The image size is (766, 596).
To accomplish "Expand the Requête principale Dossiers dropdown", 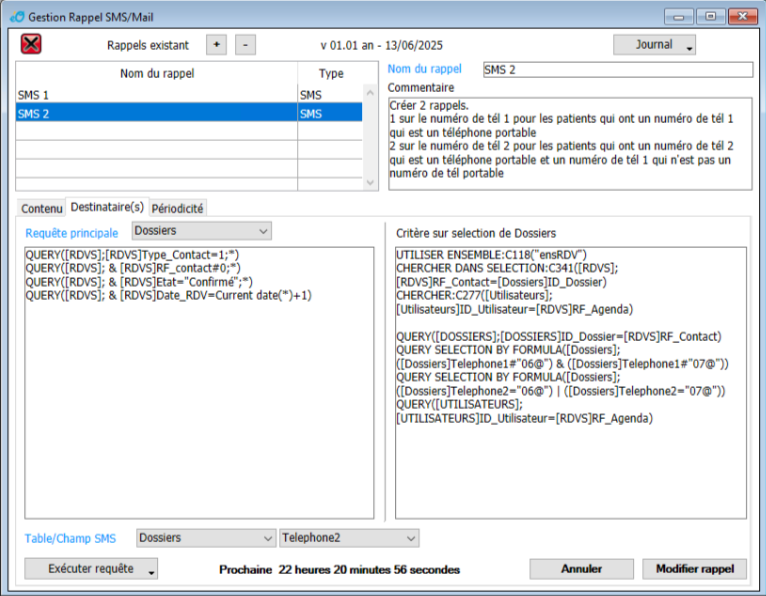I will [201, 231].
